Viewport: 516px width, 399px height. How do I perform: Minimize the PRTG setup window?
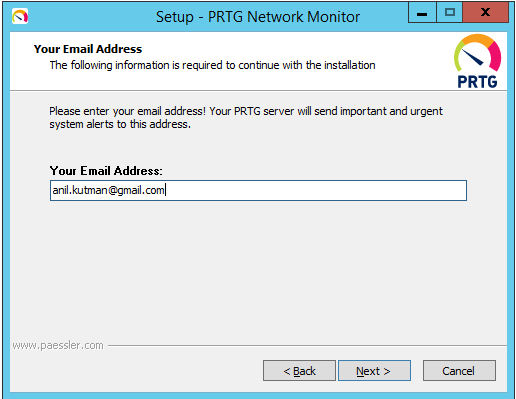[x=422, y=14]
